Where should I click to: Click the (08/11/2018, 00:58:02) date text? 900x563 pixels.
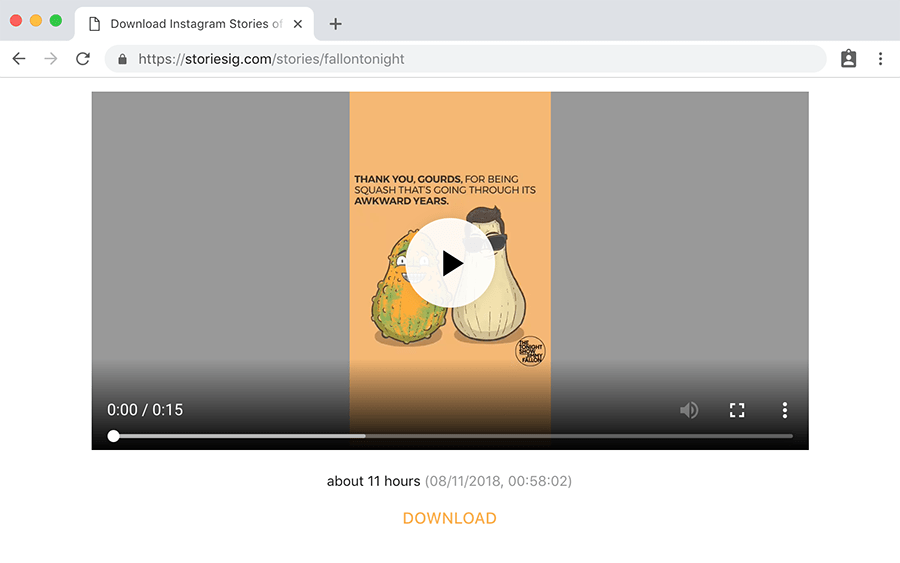(x=498, y=481)
